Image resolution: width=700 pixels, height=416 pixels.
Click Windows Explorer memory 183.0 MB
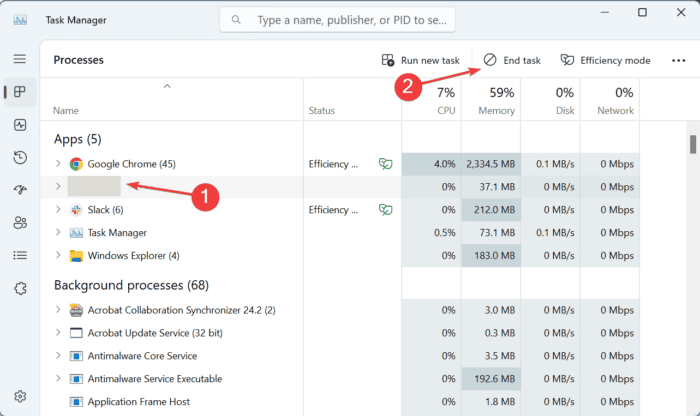pyautogui.click(x=494, y=256)
